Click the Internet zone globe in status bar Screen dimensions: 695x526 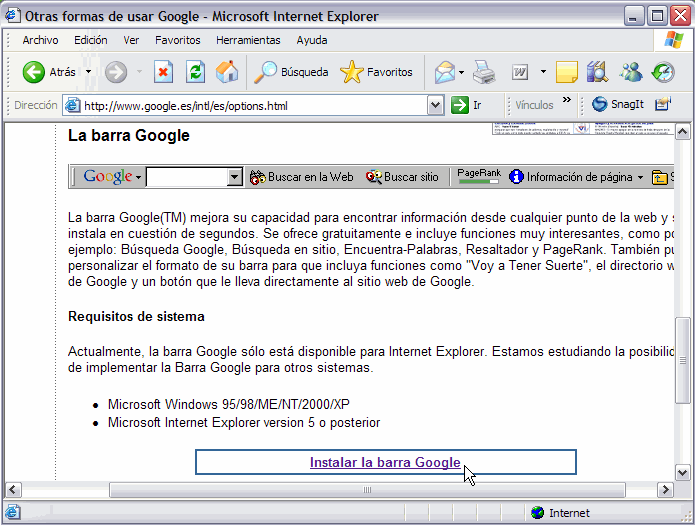point(538,513)
